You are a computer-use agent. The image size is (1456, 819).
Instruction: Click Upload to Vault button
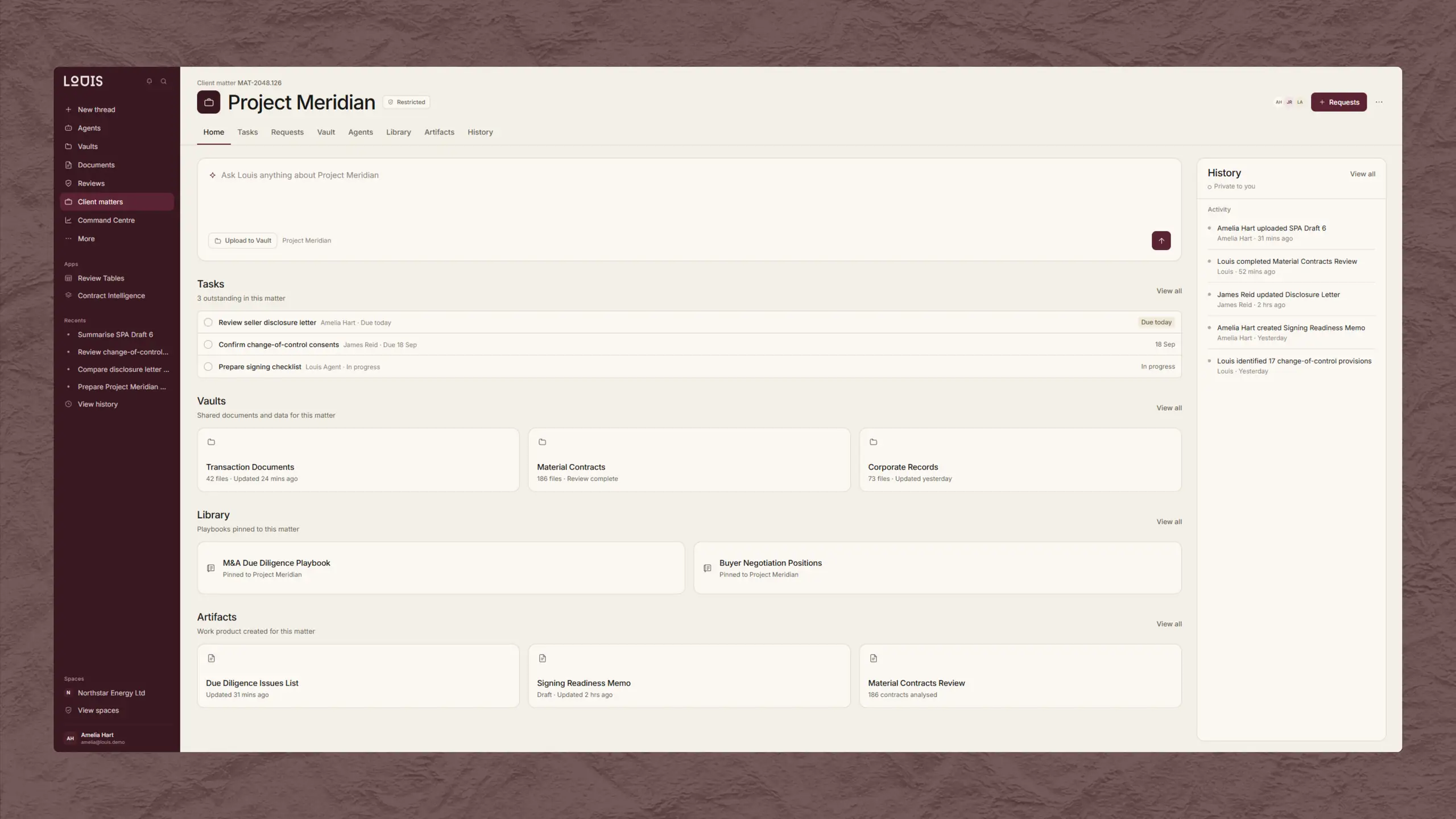click(243, 241)
